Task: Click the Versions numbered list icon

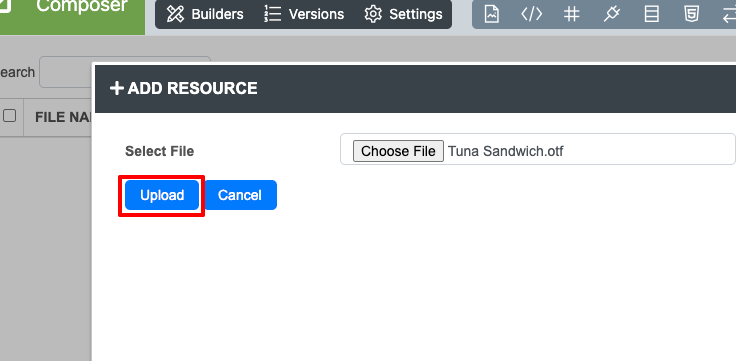Action: click(273, 14)
